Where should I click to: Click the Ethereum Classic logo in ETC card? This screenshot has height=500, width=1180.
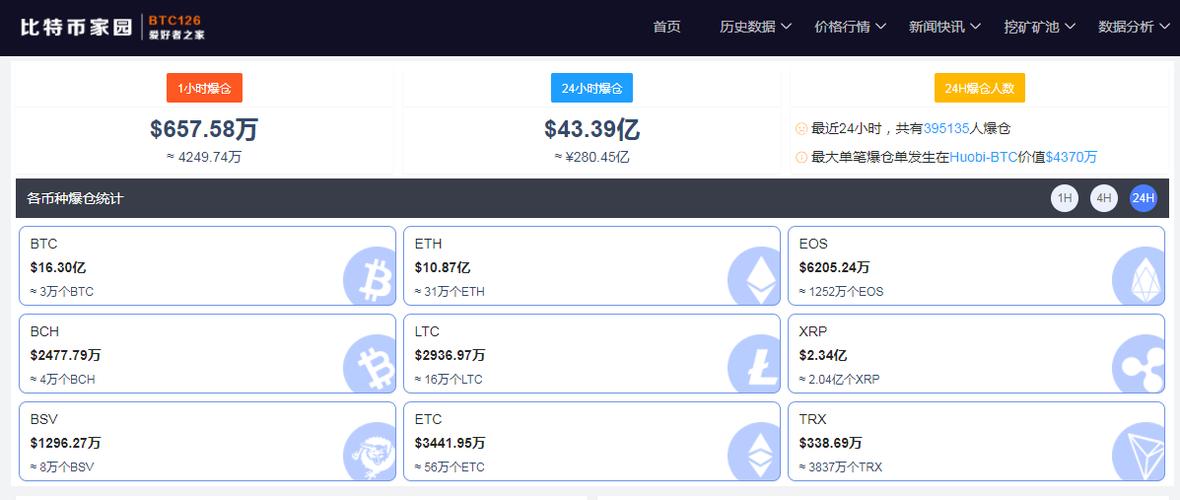[753, 451]
